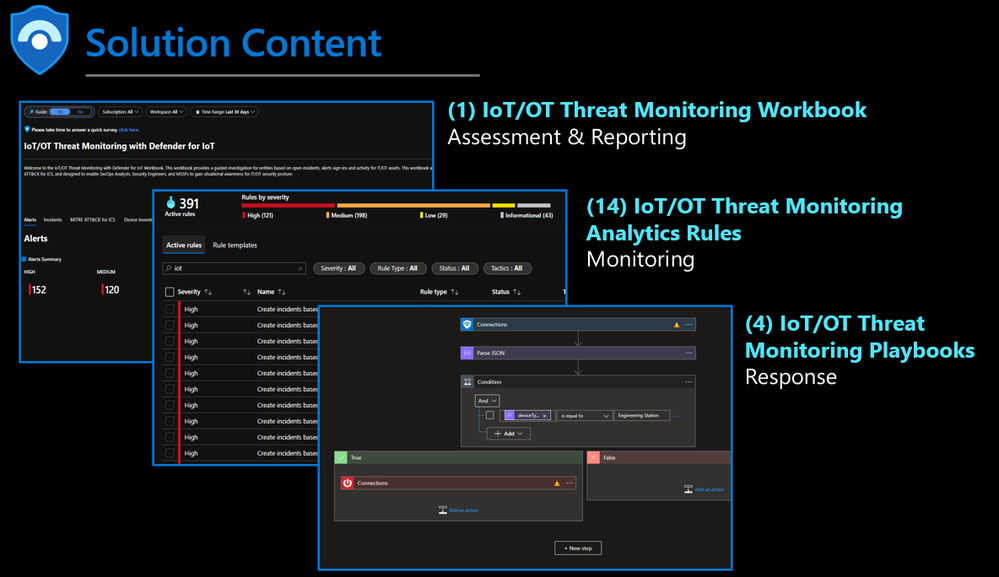
Task: Expand the Condition step header
Action: (x=578, y=382)
